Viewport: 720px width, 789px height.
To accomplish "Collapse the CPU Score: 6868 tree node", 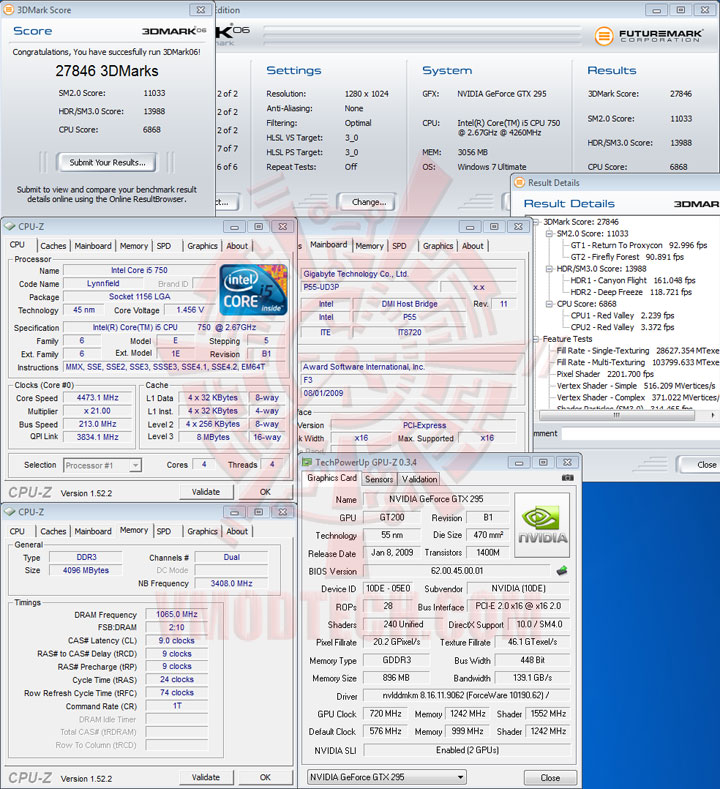I will click(x=549, y=304).
